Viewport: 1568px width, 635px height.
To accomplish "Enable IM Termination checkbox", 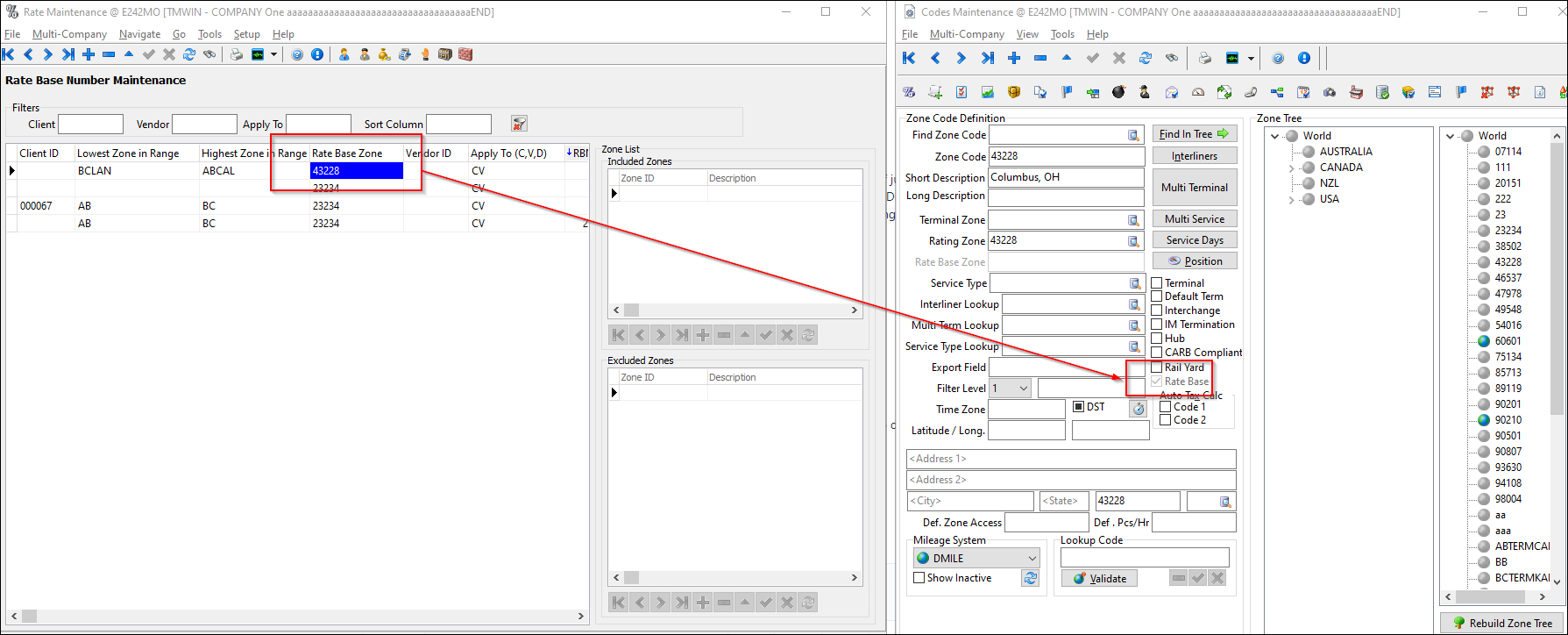I will 1157,325.
